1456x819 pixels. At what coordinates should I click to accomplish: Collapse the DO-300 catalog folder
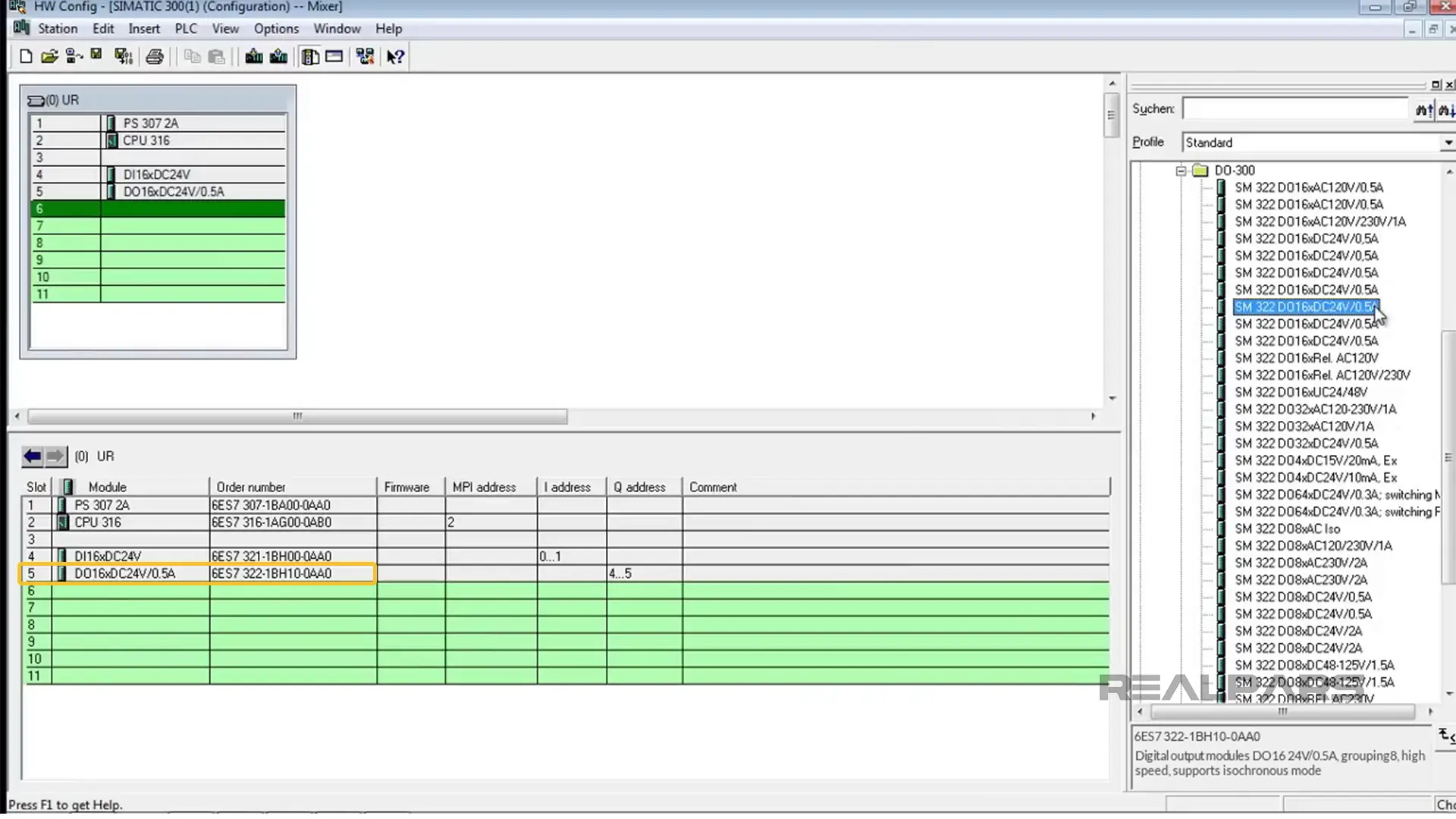click(x=1181, y=171)
